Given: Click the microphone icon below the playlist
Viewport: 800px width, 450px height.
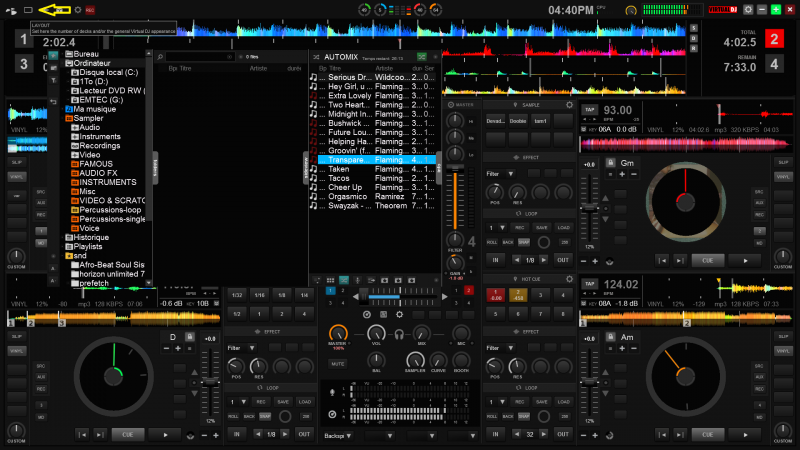Looking at the screenshot, I should [358, 280].
